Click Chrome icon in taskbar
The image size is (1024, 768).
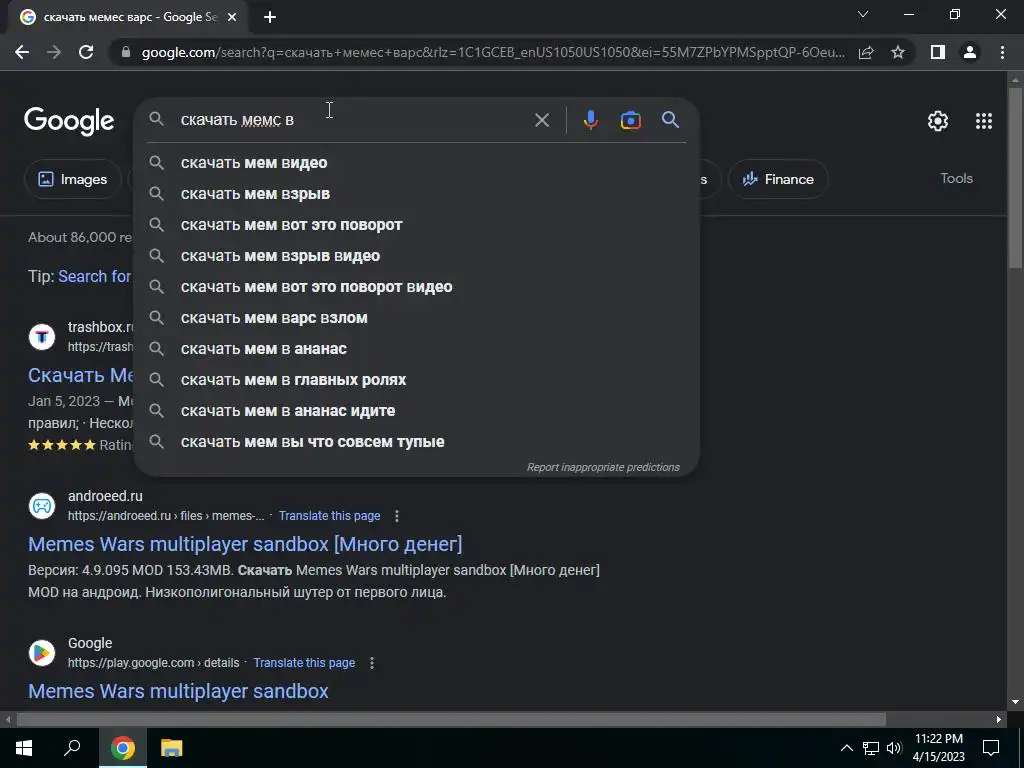122,748
